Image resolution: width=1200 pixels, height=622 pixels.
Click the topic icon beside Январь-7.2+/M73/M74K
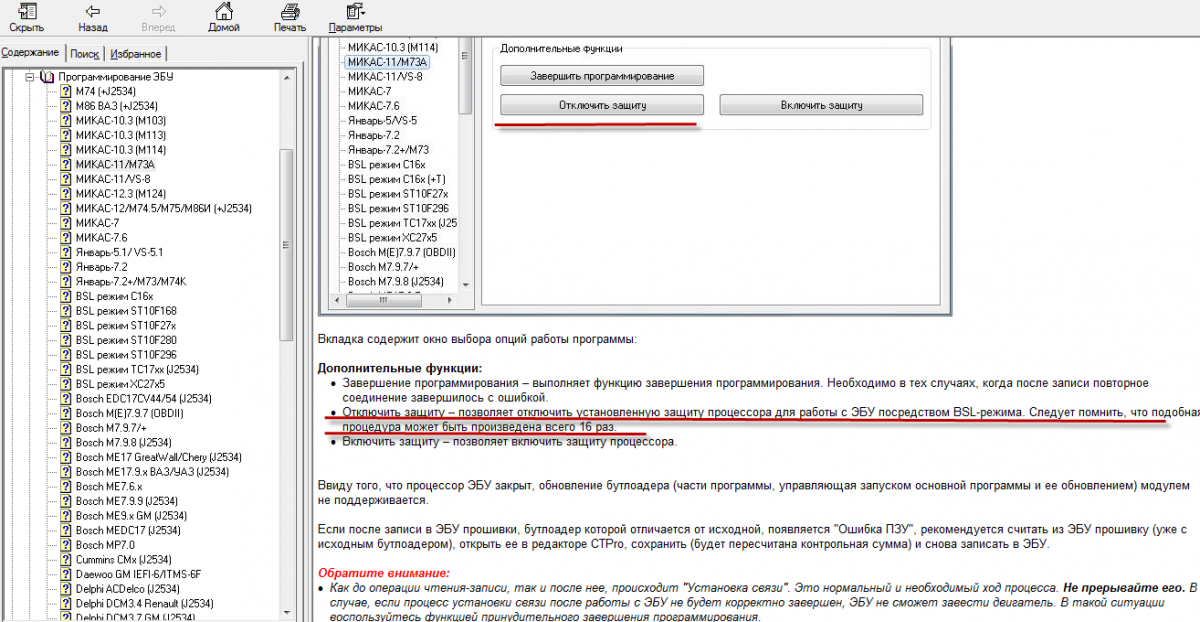click(66, 281)
